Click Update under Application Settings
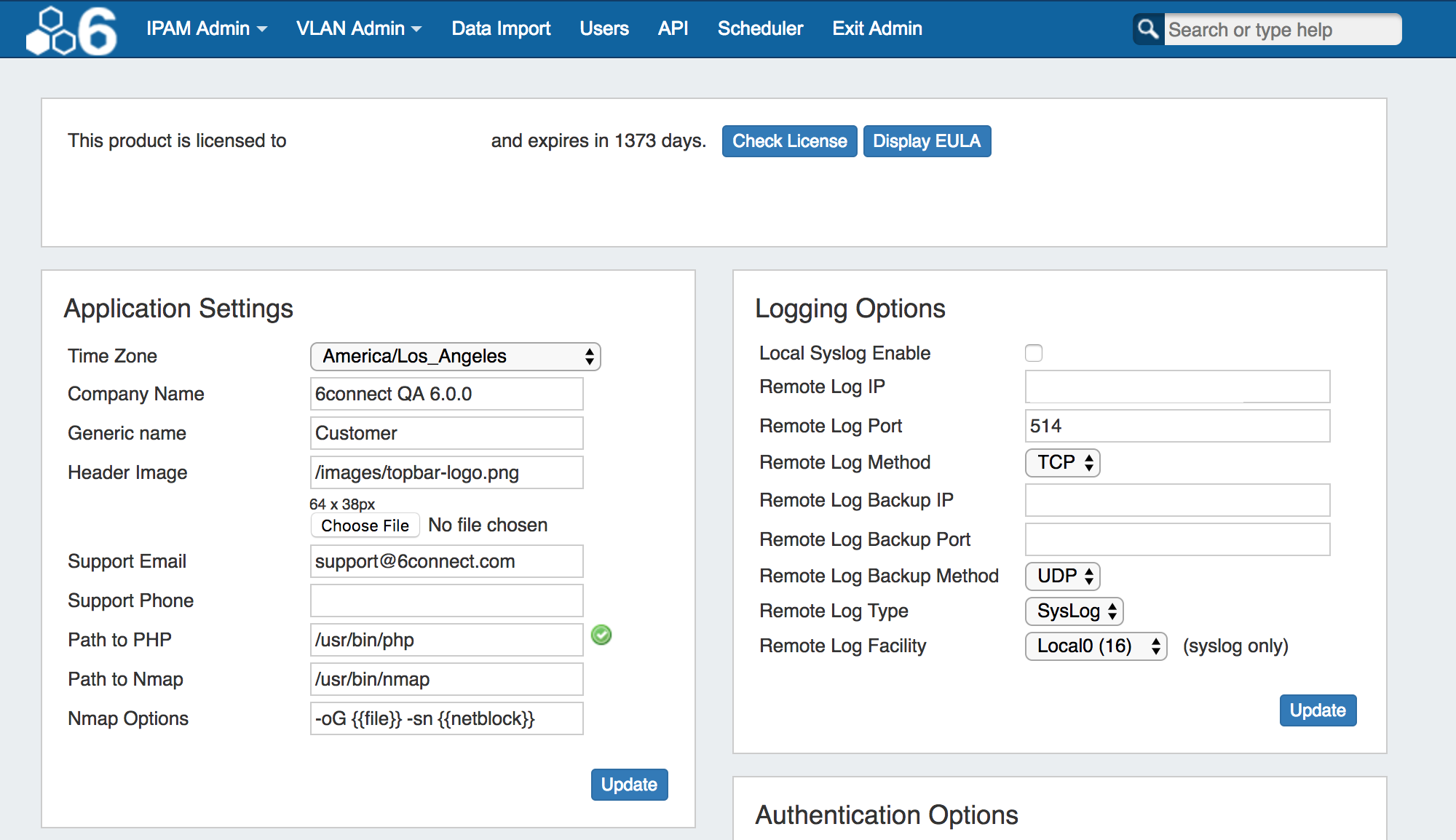The image size is (1456, 840). click(x=629, y=784)
